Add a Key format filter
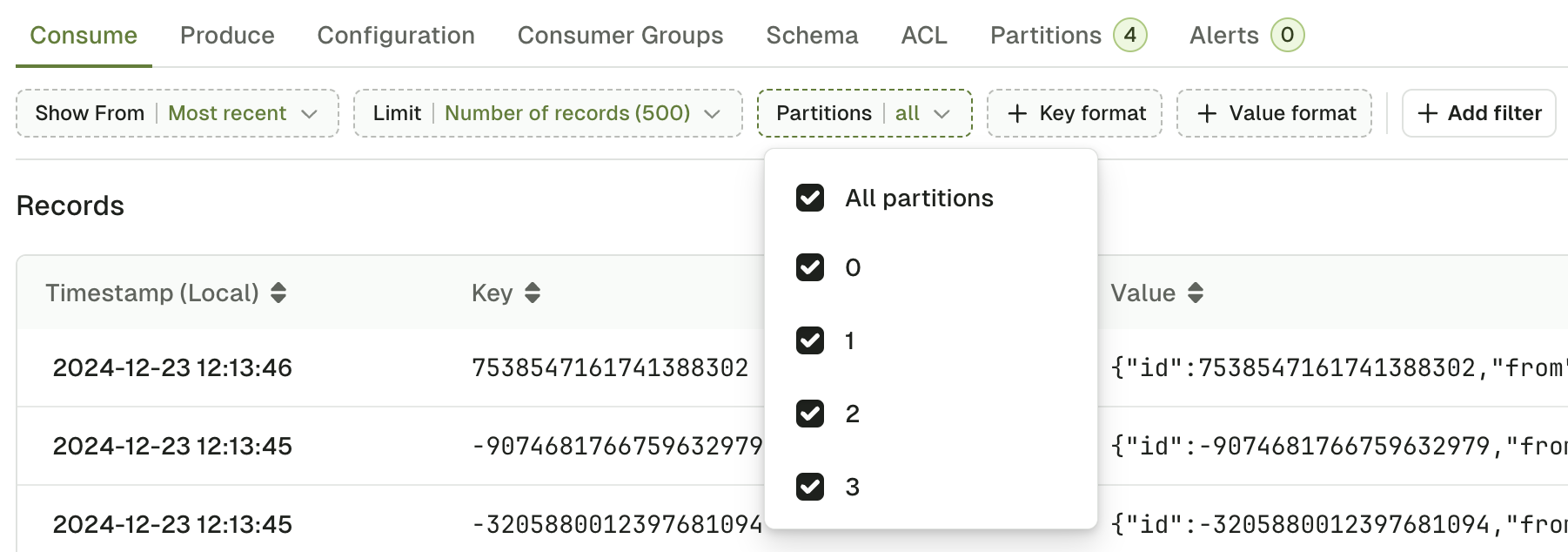This screenshot has height=552, width=1568. click(x=1075, y=113)
